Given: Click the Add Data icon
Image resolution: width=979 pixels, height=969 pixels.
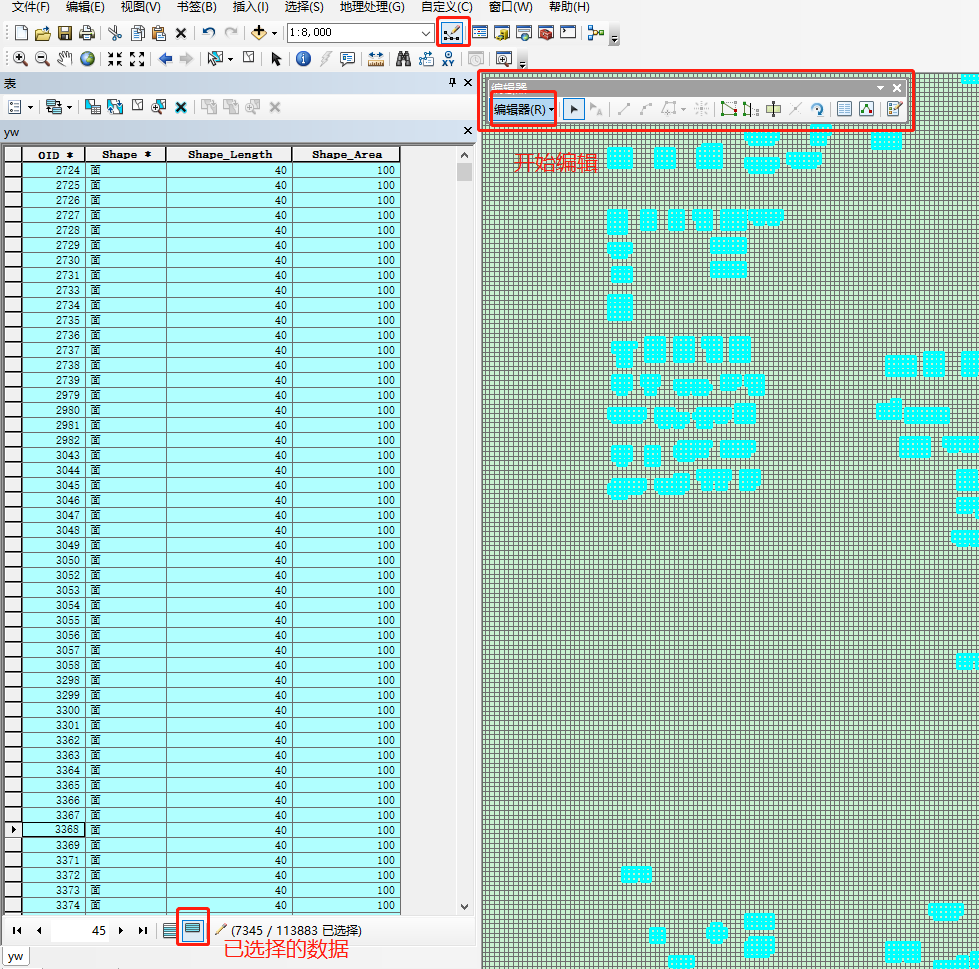Looking at the screenshot, I should (258, 32).
